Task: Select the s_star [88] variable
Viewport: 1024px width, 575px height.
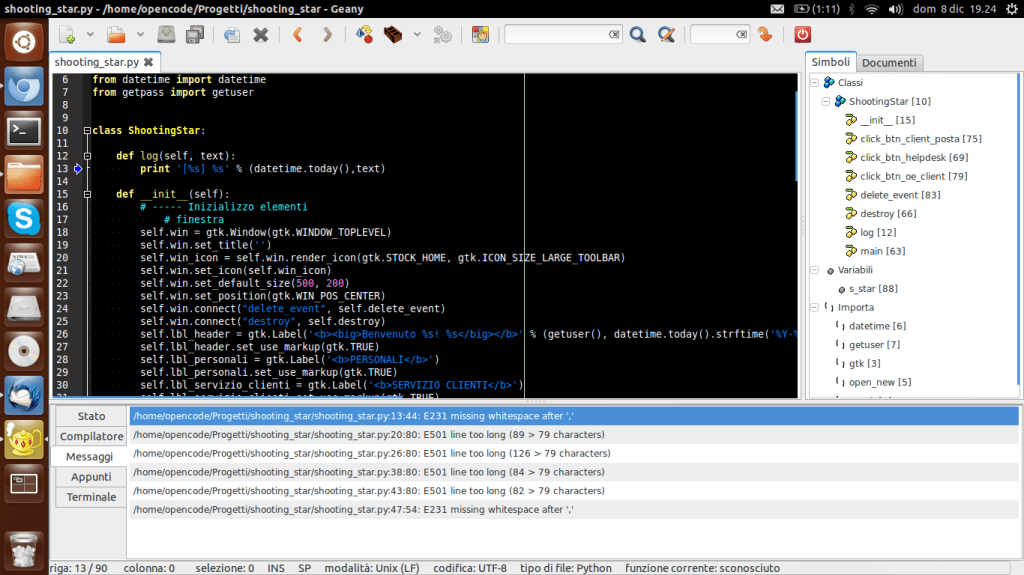Action: tap(873, 289)
